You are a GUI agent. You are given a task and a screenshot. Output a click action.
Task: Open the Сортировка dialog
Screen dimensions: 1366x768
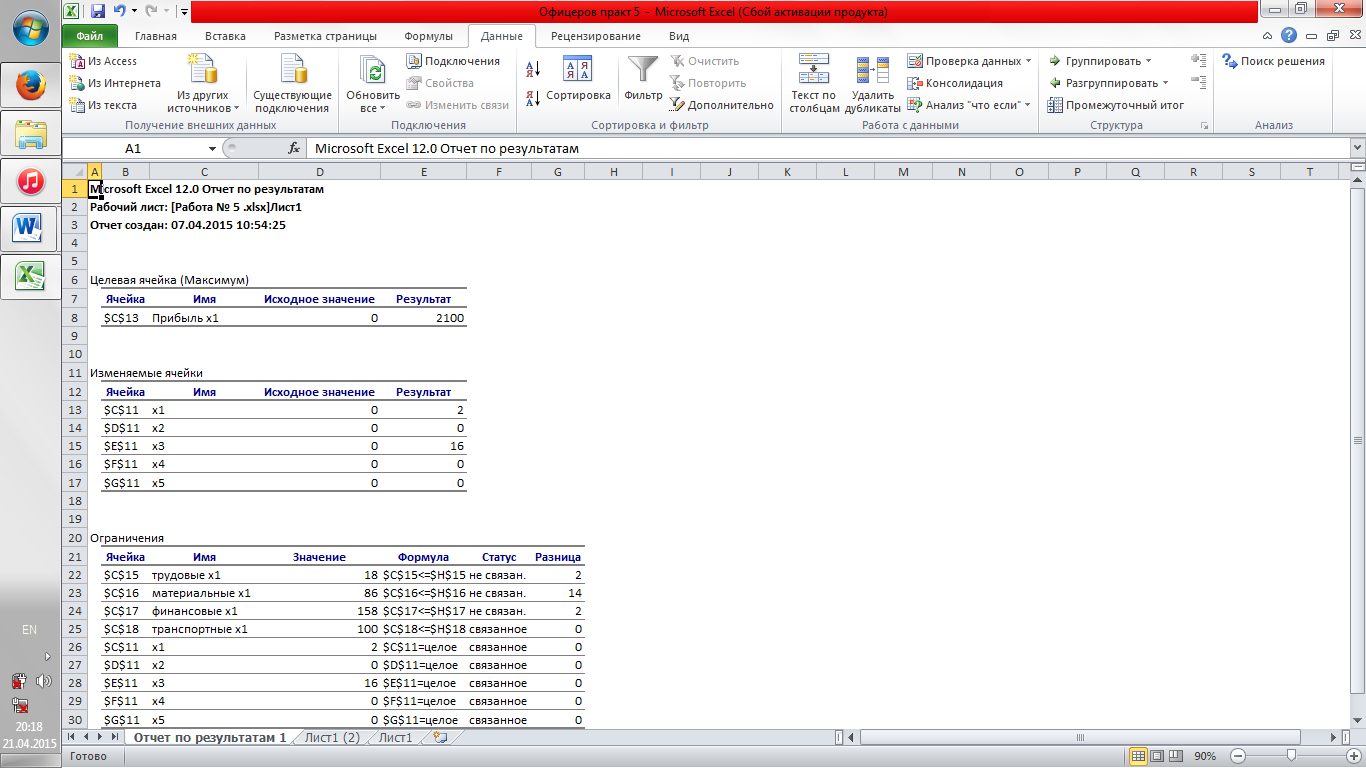(578, 80)
